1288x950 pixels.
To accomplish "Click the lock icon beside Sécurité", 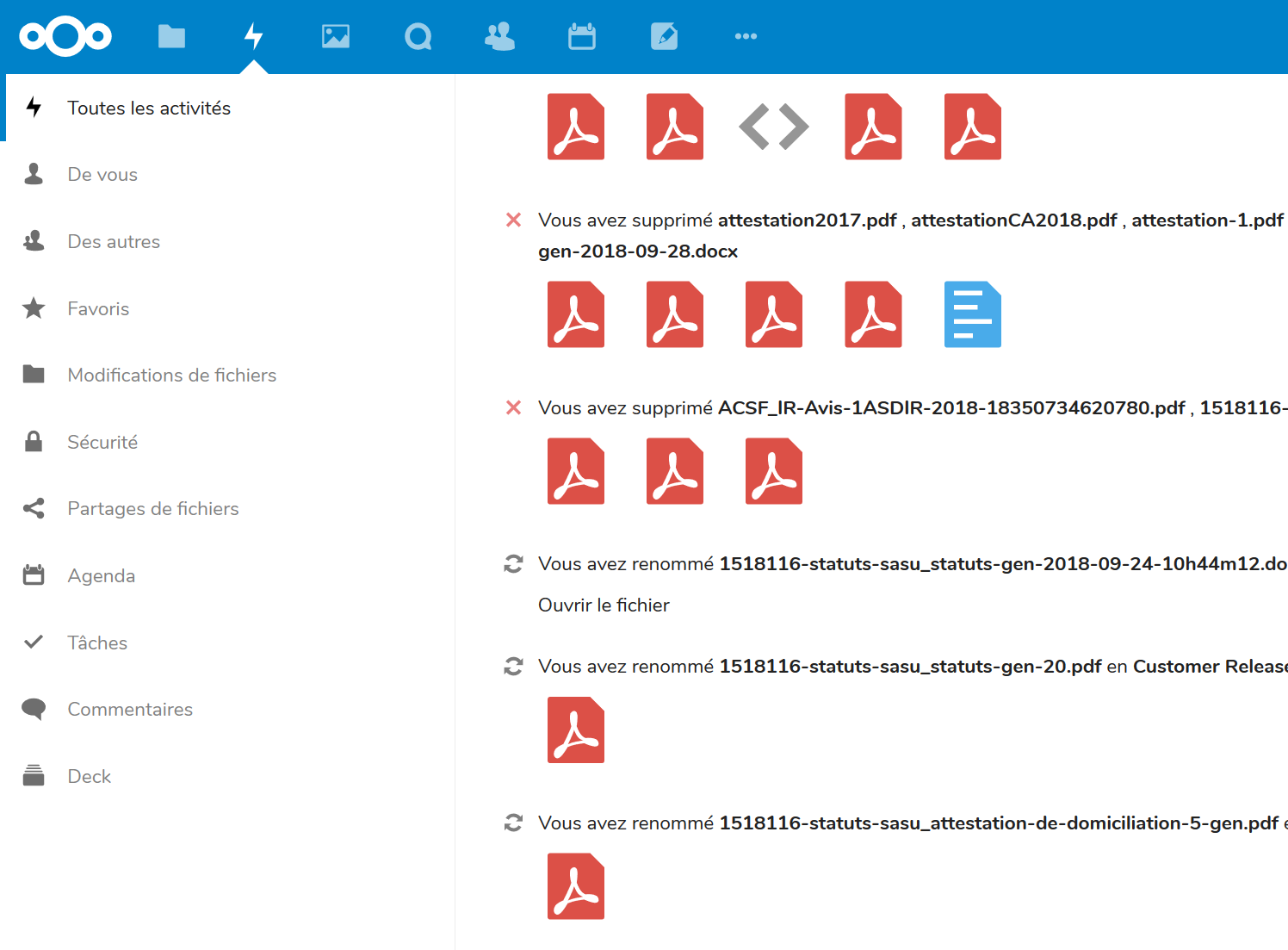I will coord(34,441).
